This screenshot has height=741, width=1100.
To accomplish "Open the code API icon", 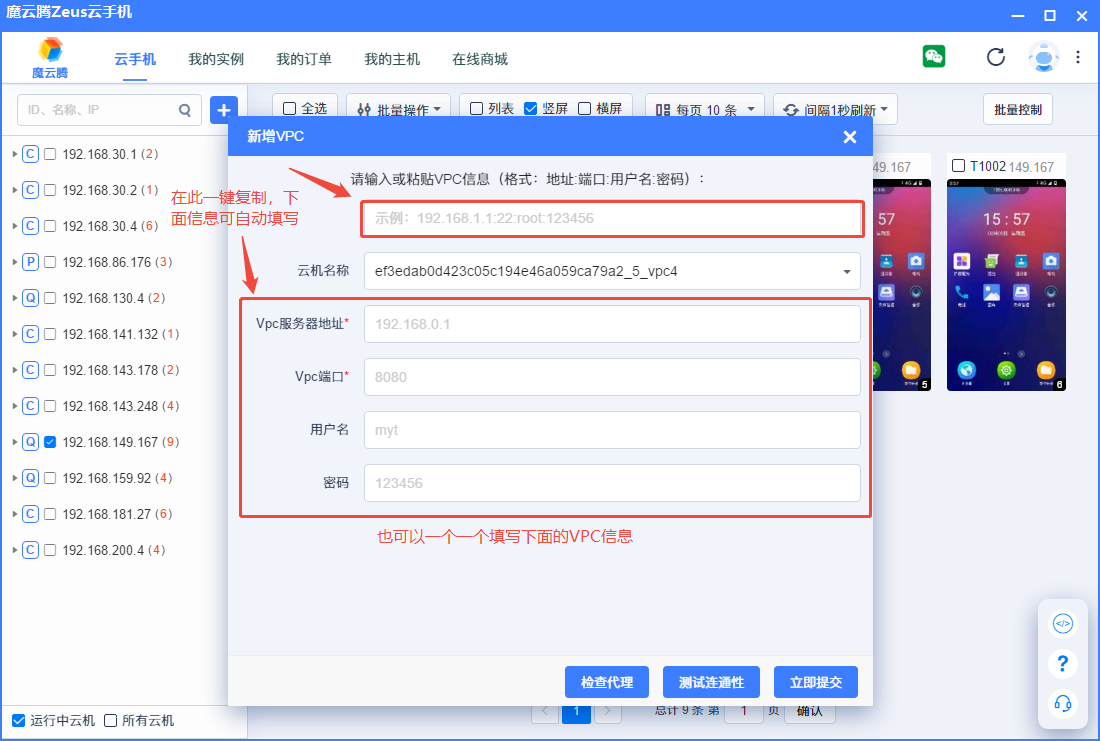I will coord(1063,624).
